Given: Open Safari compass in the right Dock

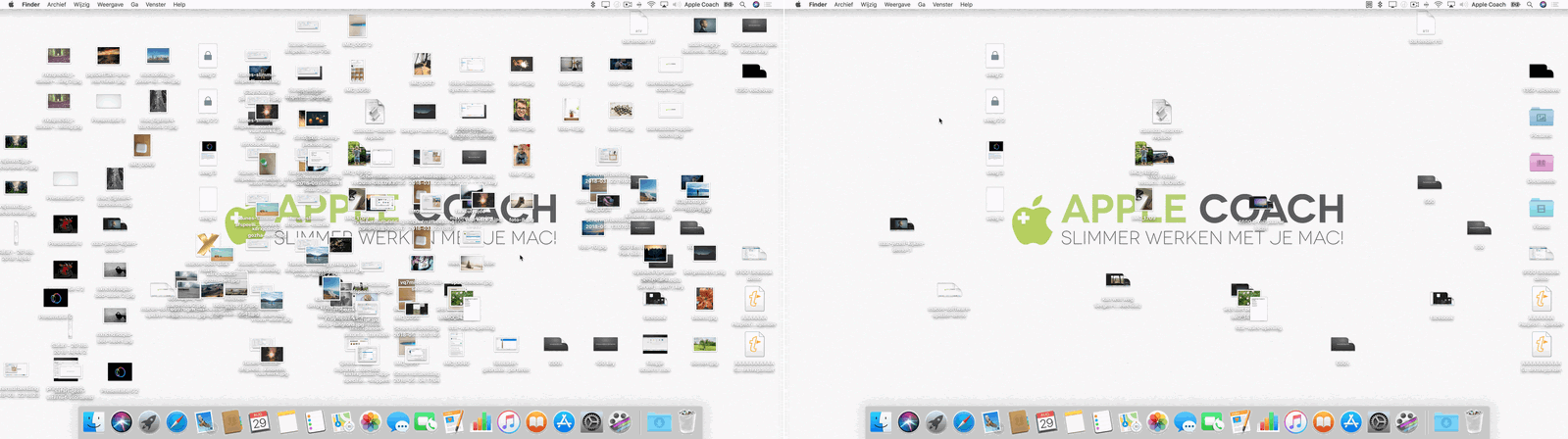Looking at the screenshot, I should click(964, 422).
